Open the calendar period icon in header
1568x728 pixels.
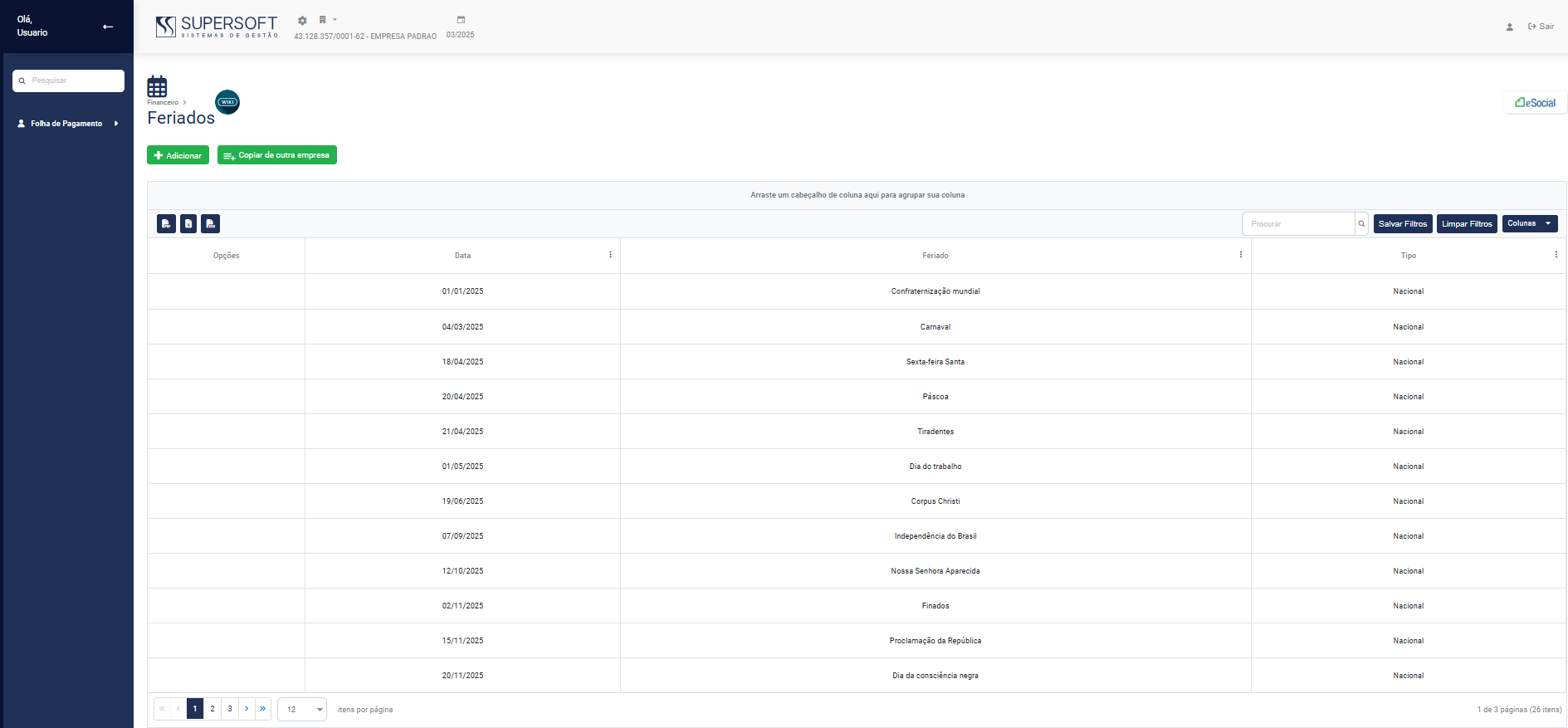[x=461, y=20]
